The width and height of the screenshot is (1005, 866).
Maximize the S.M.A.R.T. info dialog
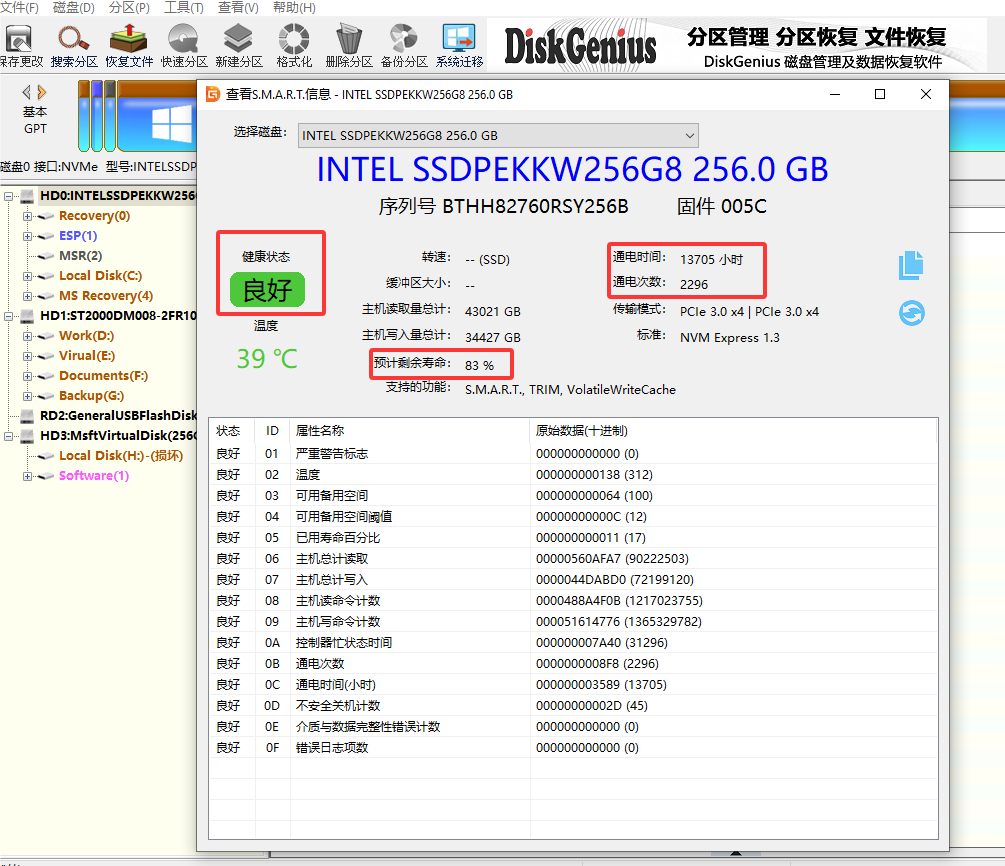(880, 94)
